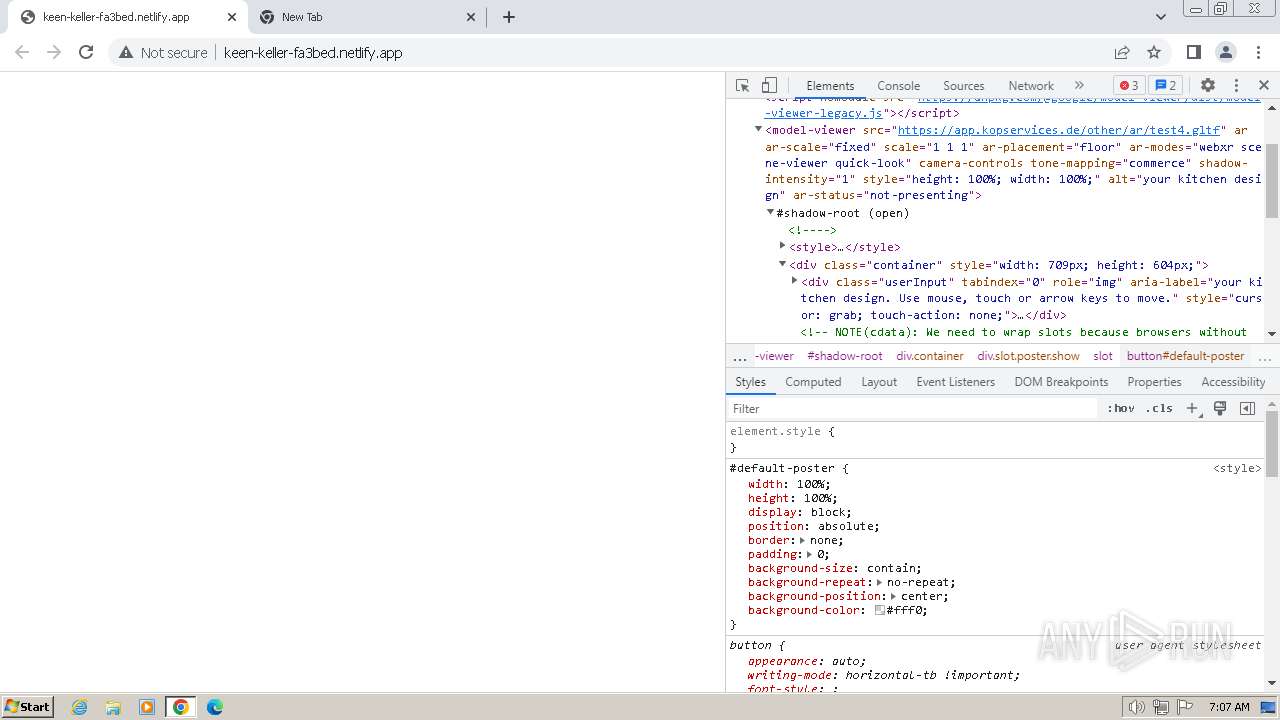This screenshot has height=720, width=1280.
Task: Focus the styles Filter input
Action: coord(913,408)
